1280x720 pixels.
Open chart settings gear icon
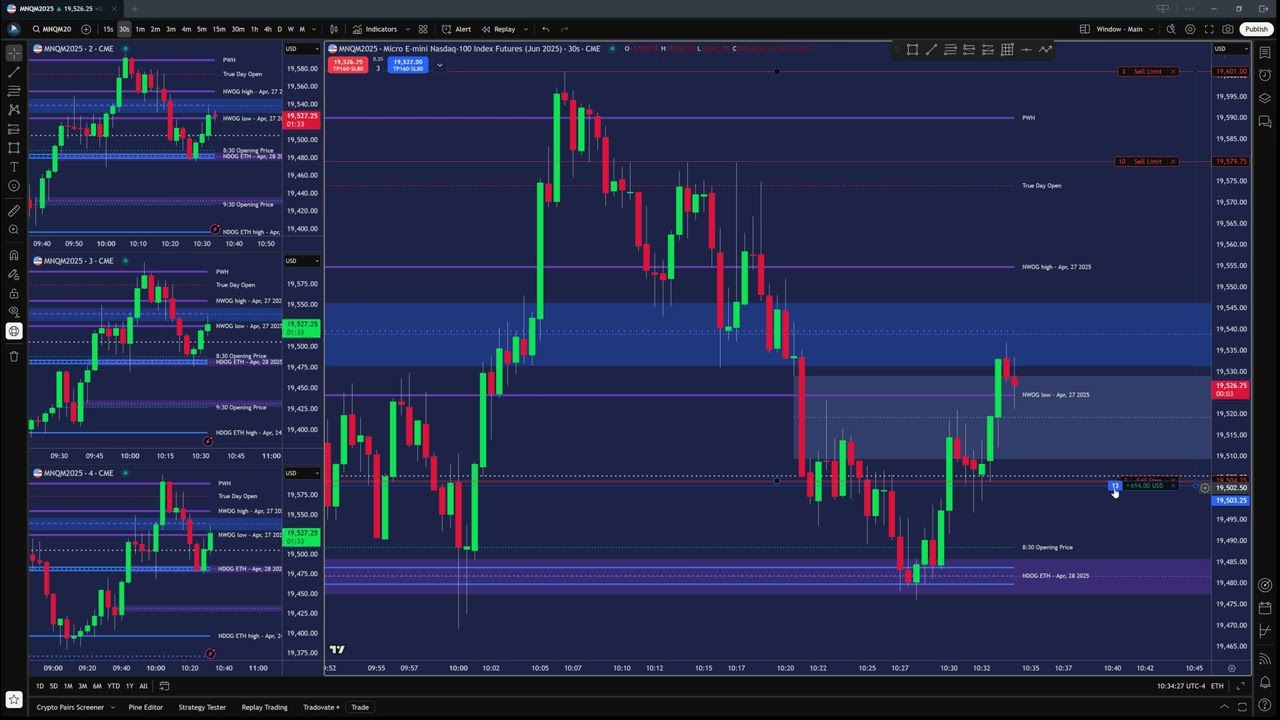pos(1190,29)
